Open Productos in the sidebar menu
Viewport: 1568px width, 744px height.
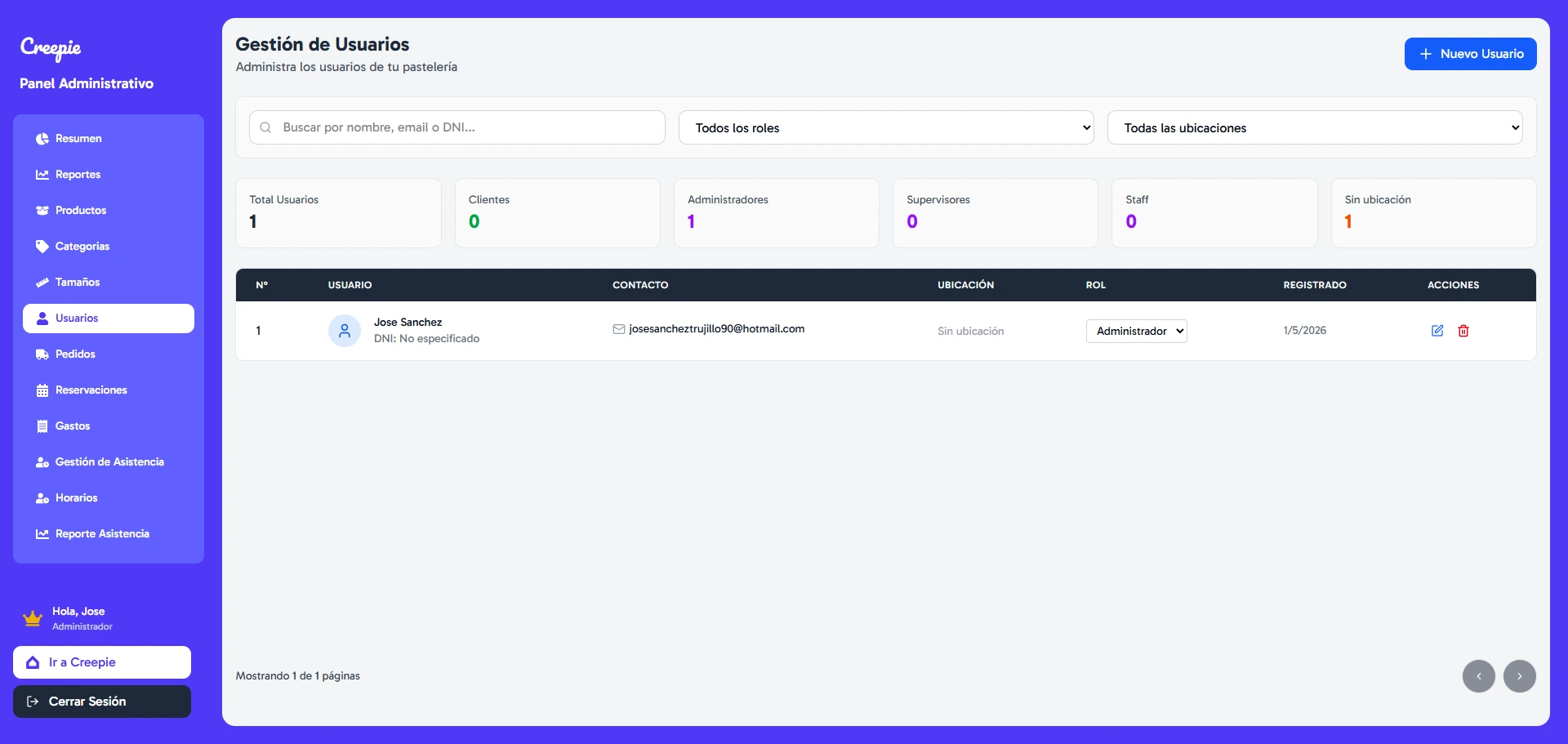(x=109, y=211)
